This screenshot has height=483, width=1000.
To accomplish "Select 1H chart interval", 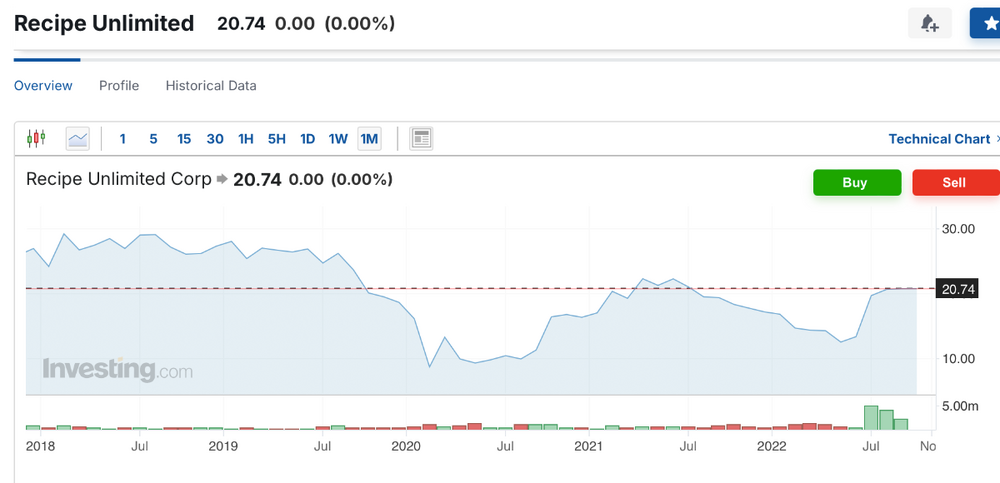I will [x=246, y=138].
